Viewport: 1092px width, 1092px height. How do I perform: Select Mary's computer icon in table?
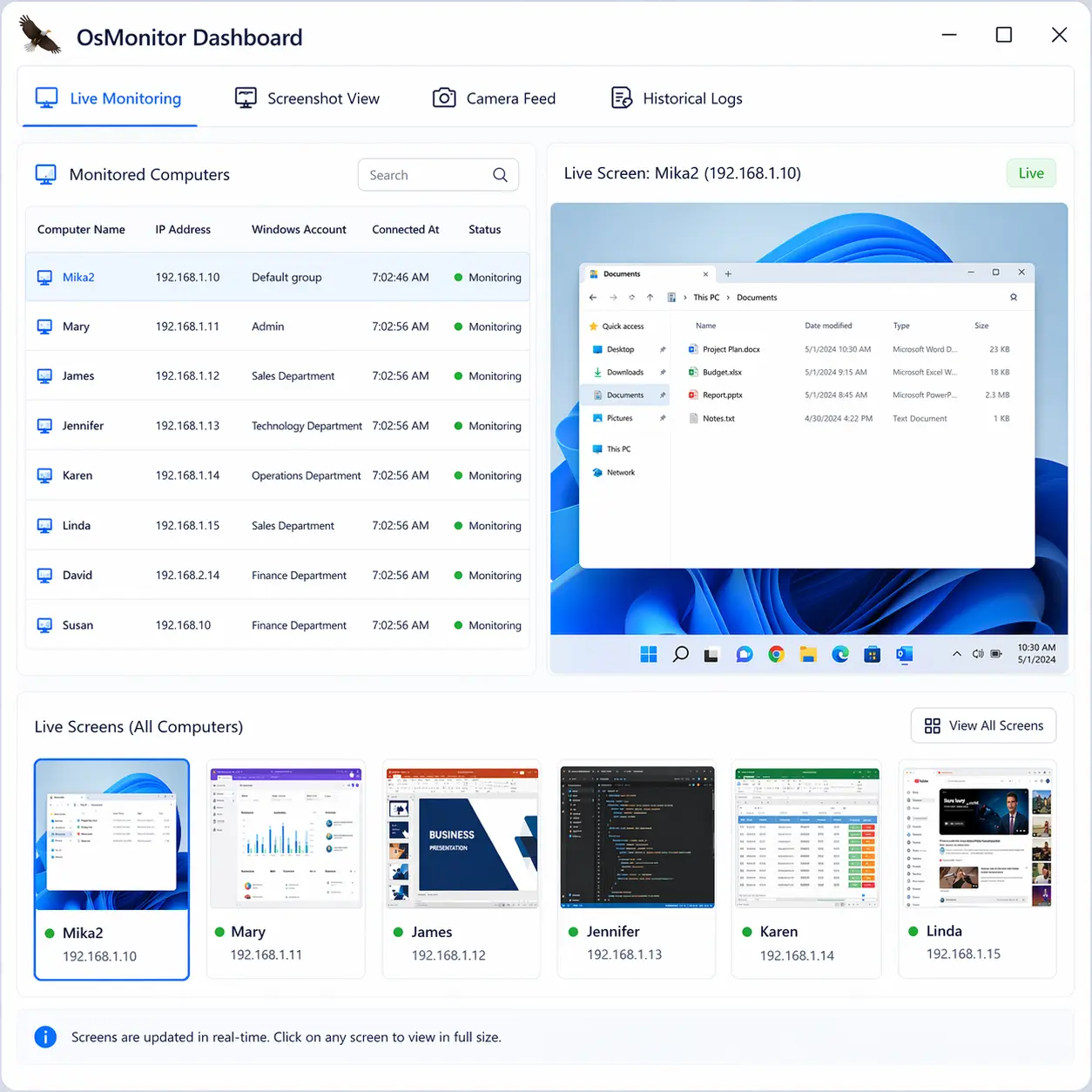[x=44, y=327]
